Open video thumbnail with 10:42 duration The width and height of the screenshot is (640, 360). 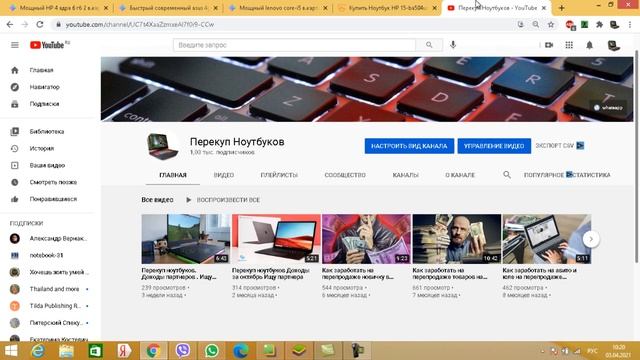(457, 239)
